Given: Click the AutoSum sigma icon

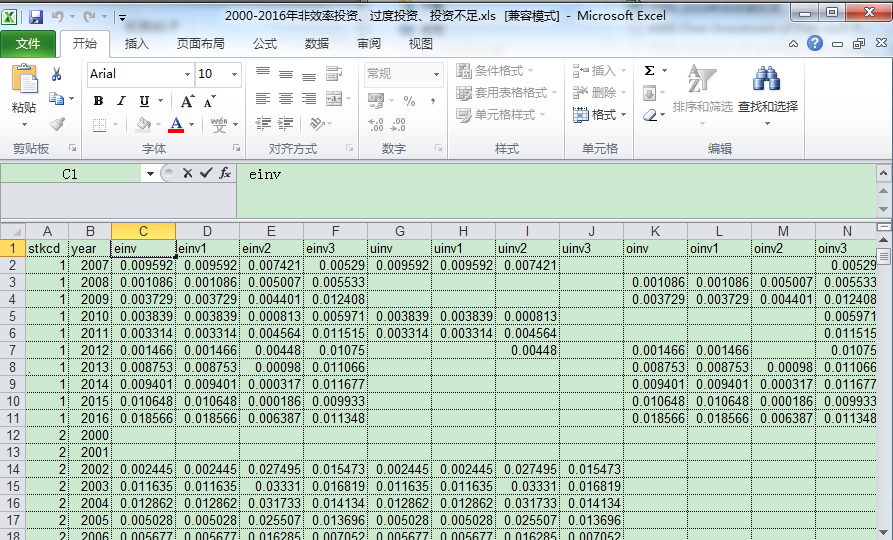Looking at the screenshot, I should pos(650,71).
